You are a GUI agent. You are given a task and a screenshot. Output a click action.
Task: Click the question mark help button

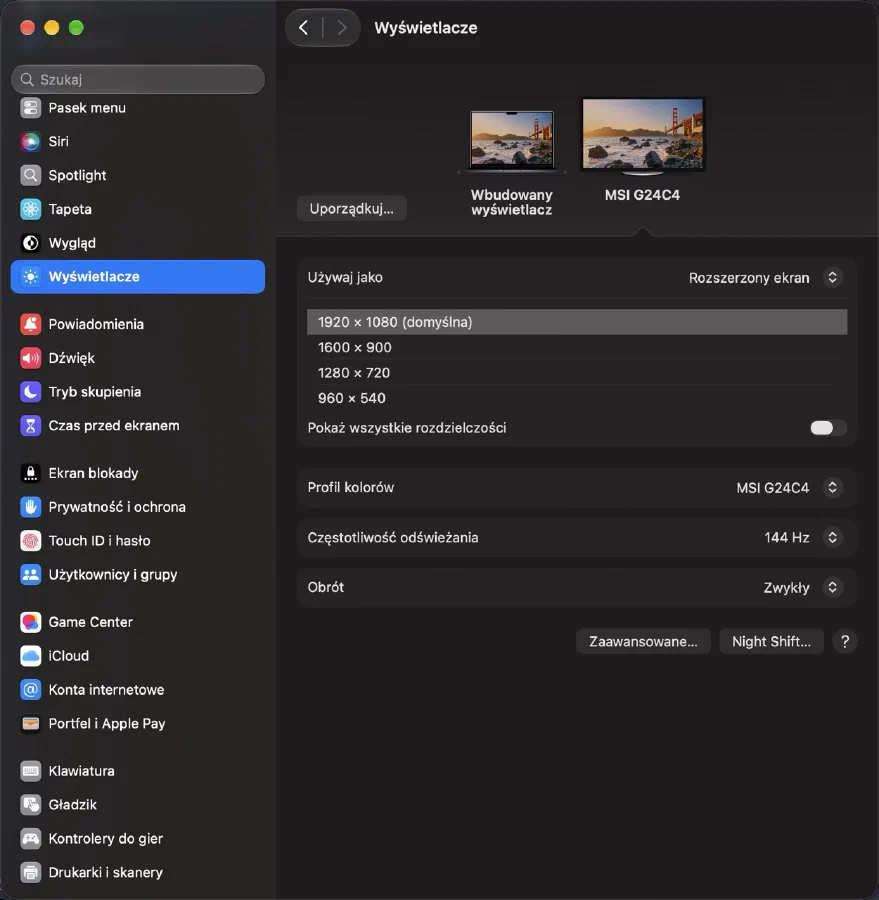tap(845, 641)
